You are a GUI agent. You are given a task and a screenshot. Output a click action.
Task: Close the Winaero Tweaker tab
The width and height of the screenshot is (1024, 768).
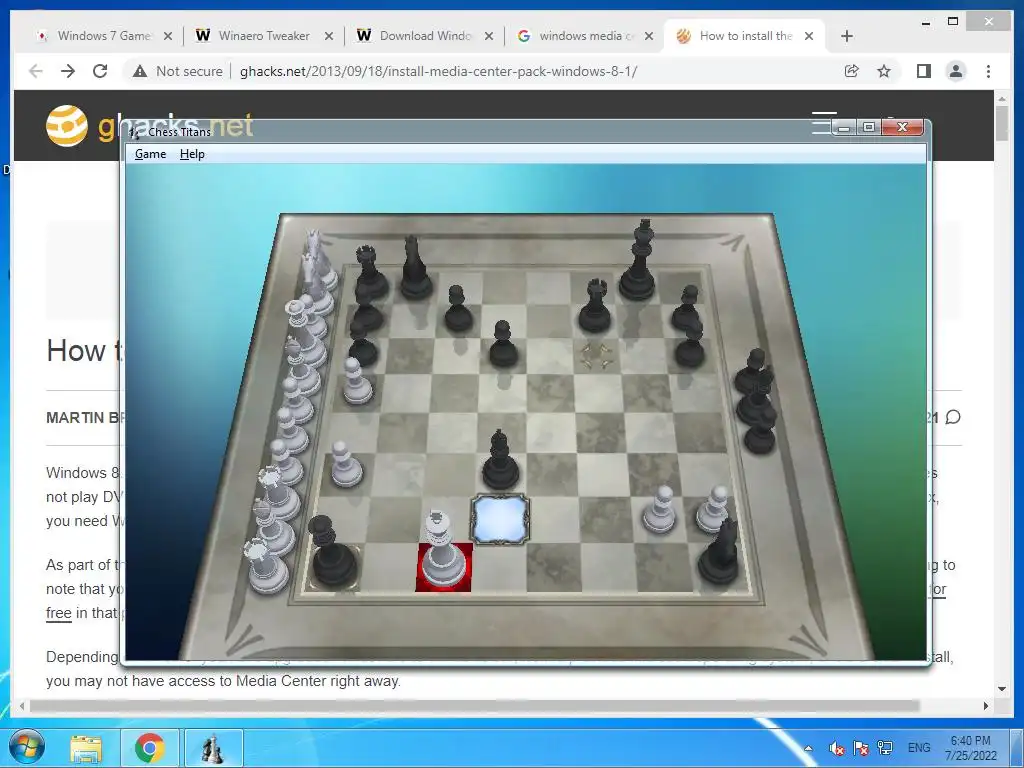click(329, 36)
